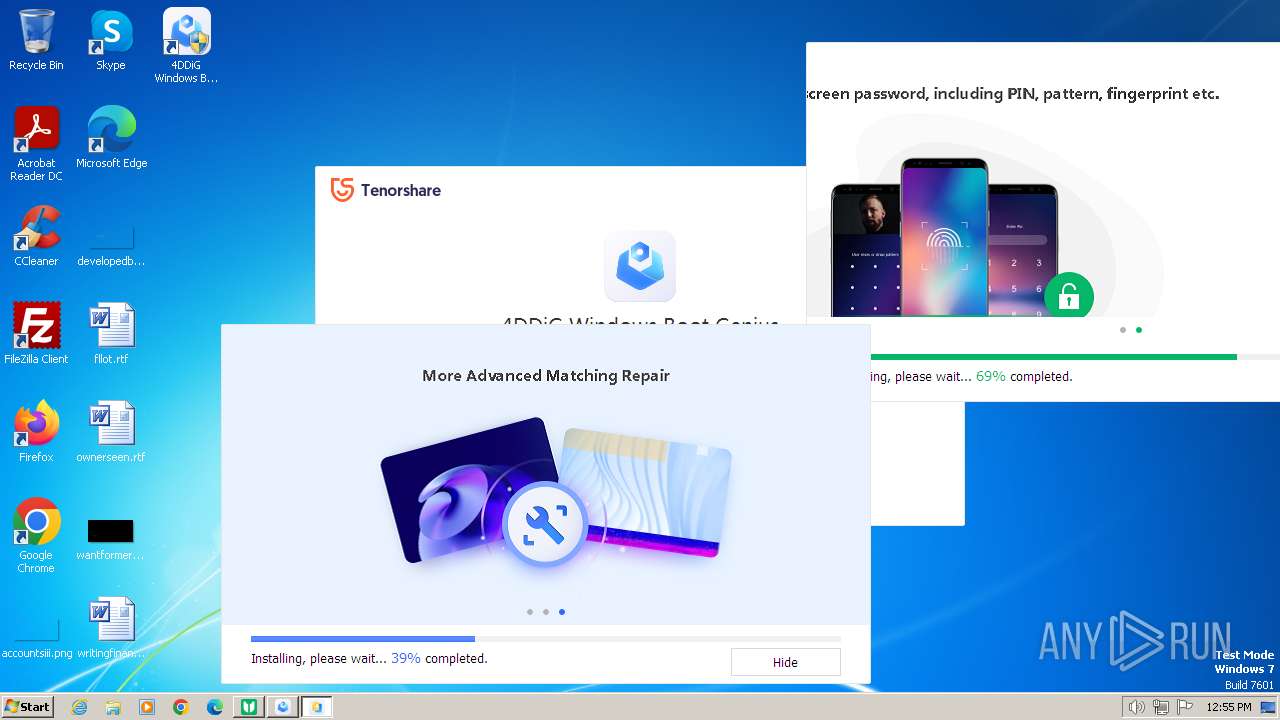The image size is (1280, 720).
Task: Select the green slide dot in unlocker window
Action: [1139, 330]
